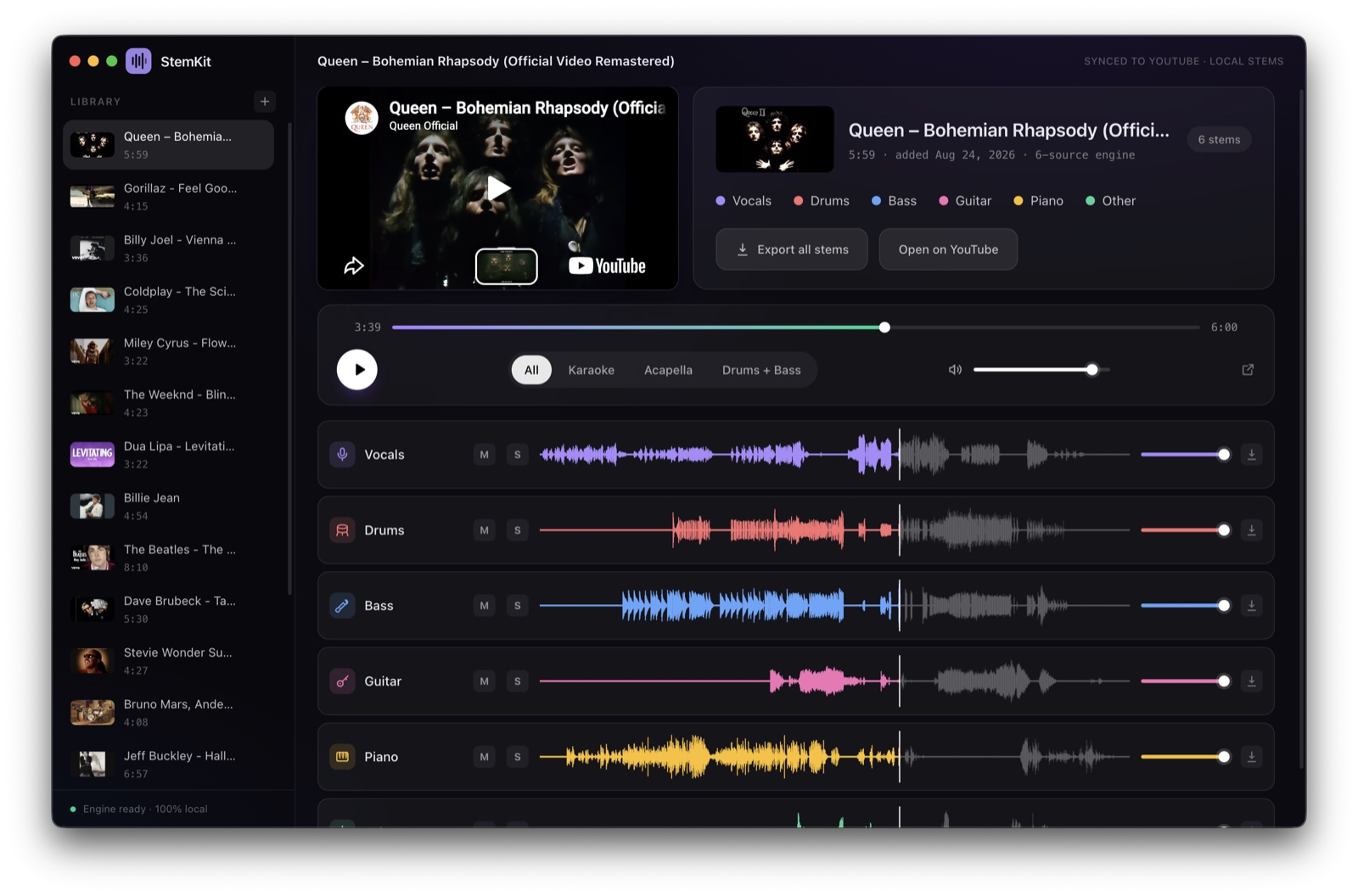The height and width of the screenshot is (896, 1358).
Task: Click the Piano stem icon
Action: click(x=342, y=757)
